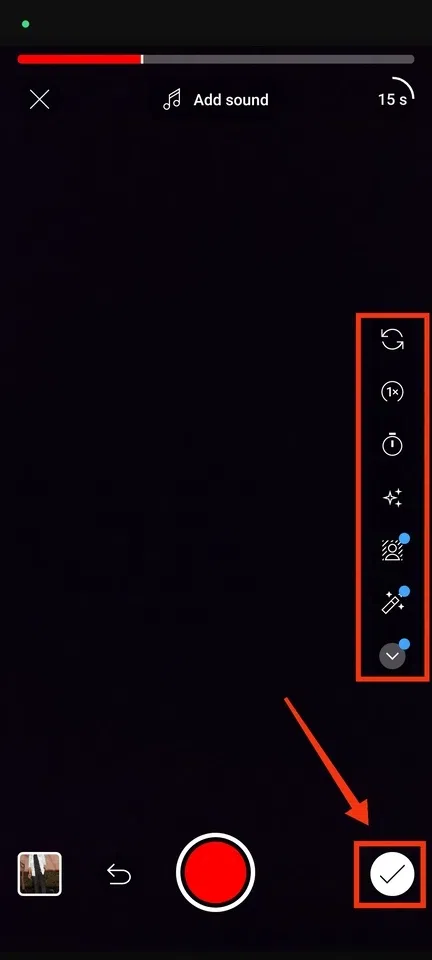Screen dimensions: 432x960
Task: Open the countdown timer tool
Action: coord(392,444)
